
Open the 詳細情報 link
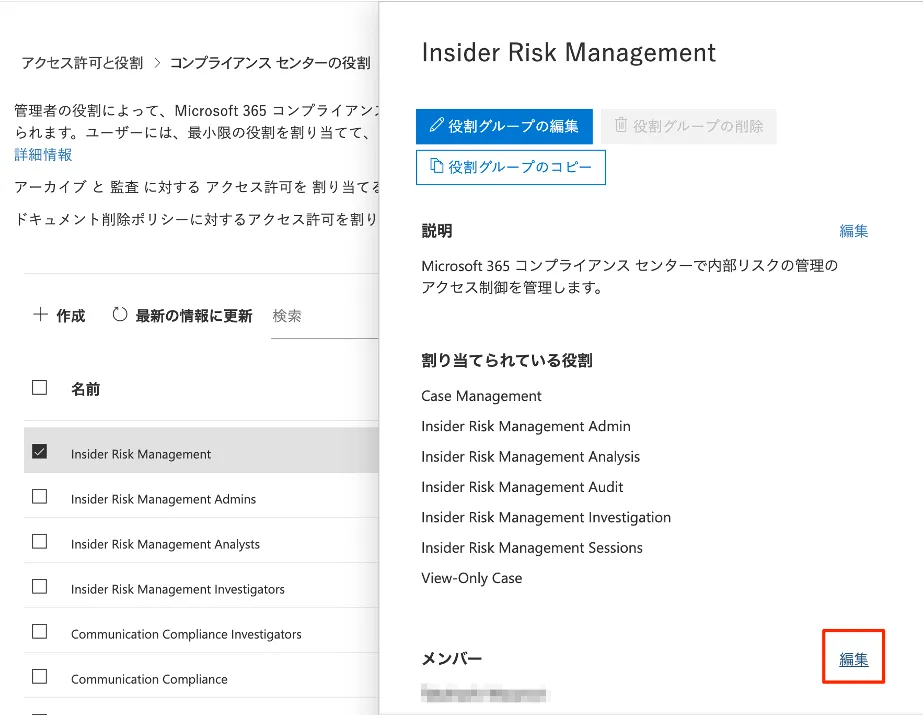pos(43,155)
